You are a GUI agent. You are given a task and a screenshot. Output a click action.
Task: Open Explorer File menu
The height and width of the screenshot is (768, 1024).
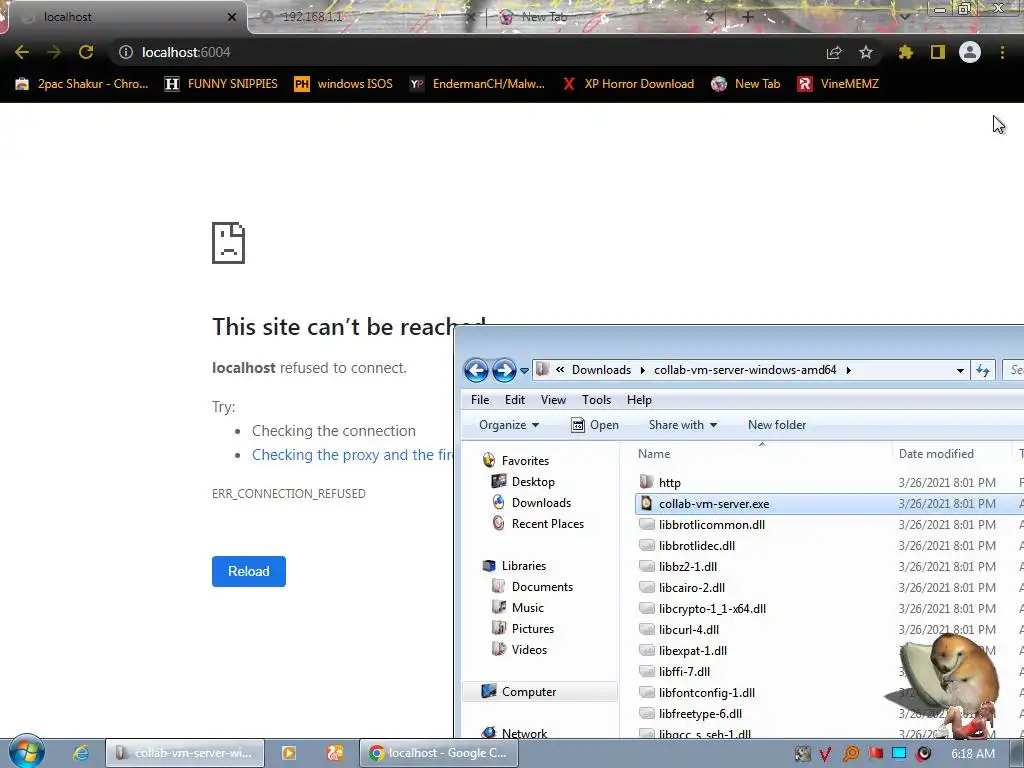pos(480,400)
